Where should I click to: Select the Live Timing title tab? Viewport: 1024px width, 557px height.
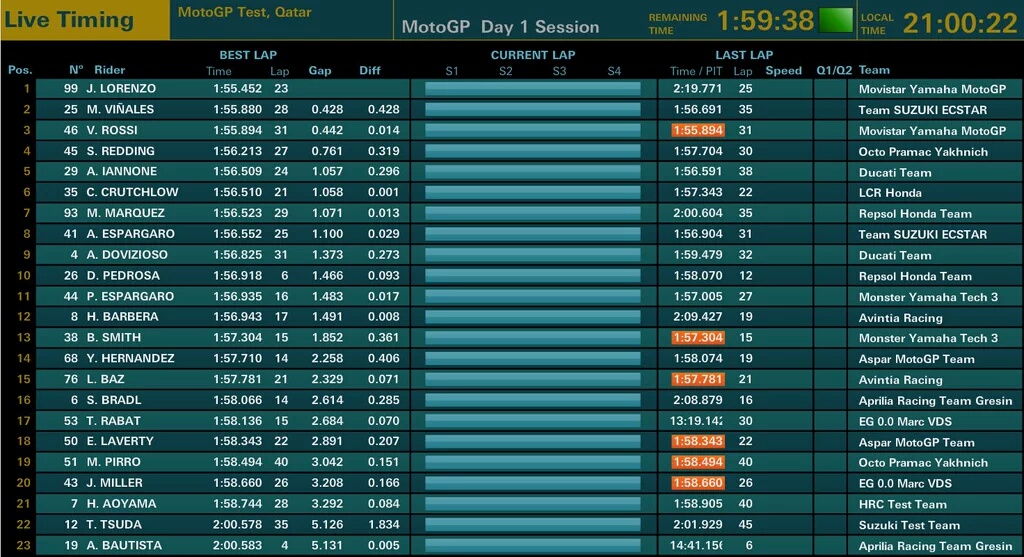pos(69,20)
